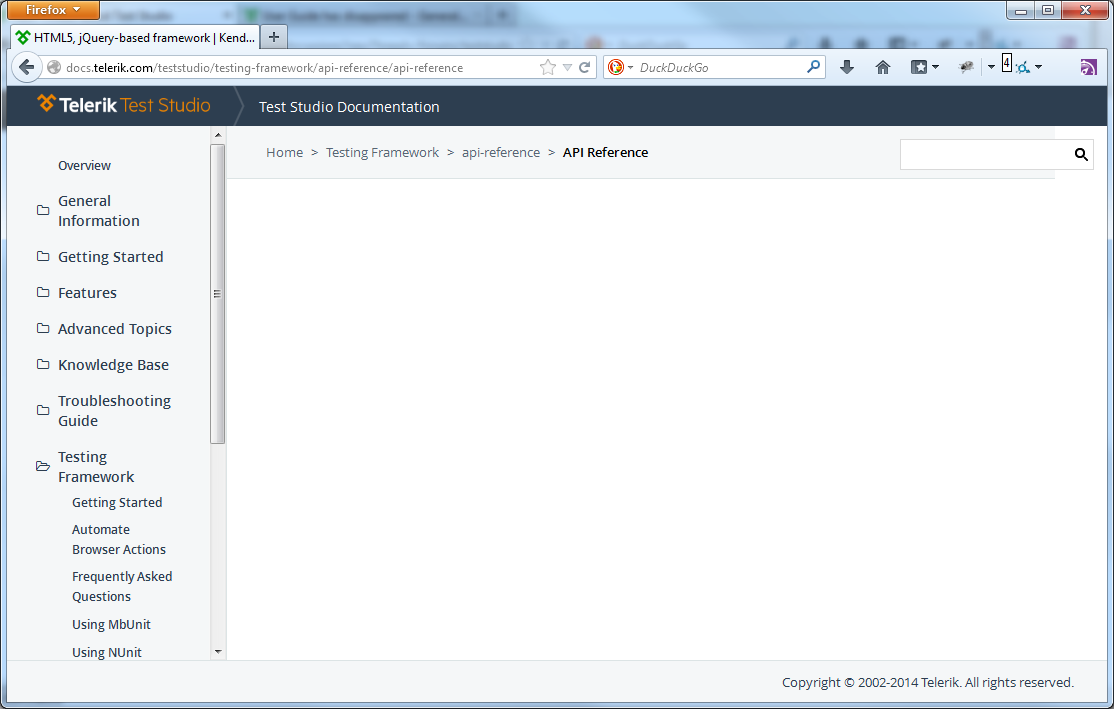Reload the page with the refresh icon

click(585, 67)
